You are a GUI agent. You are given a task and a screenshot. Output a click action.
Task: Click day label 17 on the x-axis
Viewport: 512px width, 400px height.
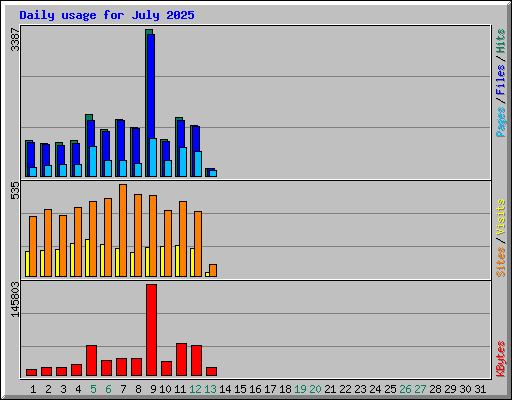[x=270, y=389]
